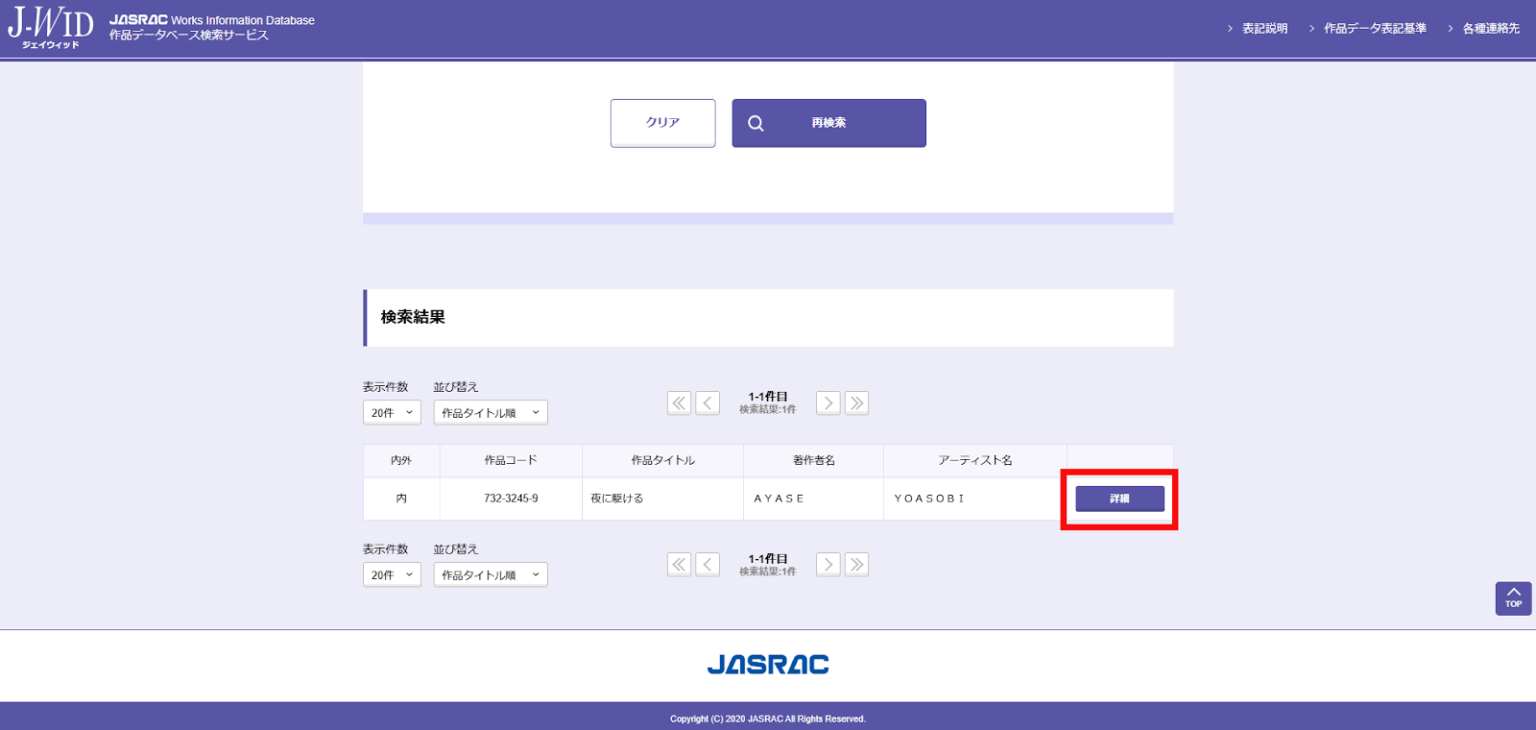Open the 表示件数 20件 dropdown above results
The height and width of the screenshot is (730, 1536).
click(391, 411)
